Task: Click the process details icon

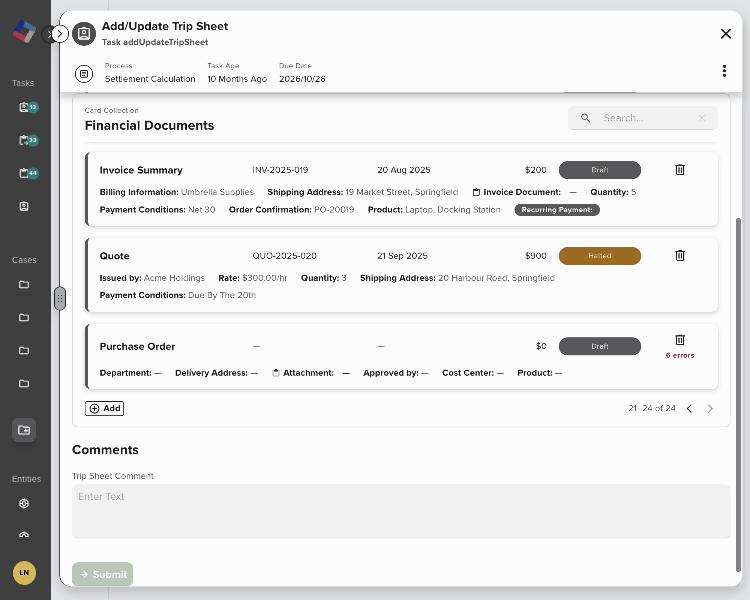Action: (x=84, y=74)
